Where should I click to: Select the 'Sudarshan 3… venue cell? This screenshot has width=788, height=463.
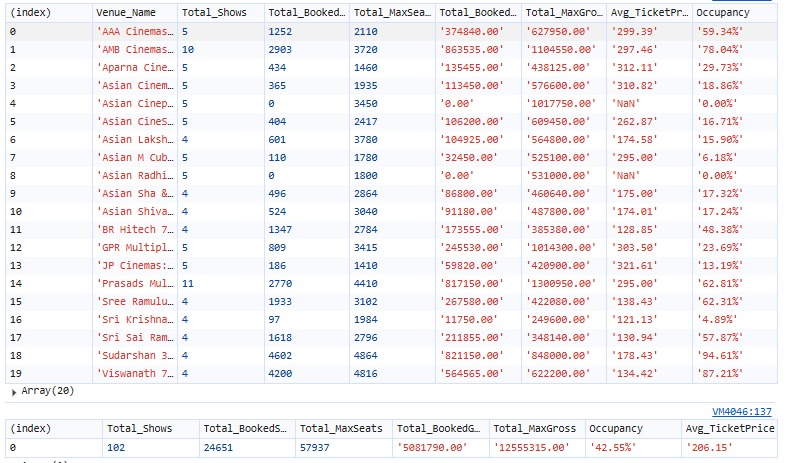[x=135, y=355]
